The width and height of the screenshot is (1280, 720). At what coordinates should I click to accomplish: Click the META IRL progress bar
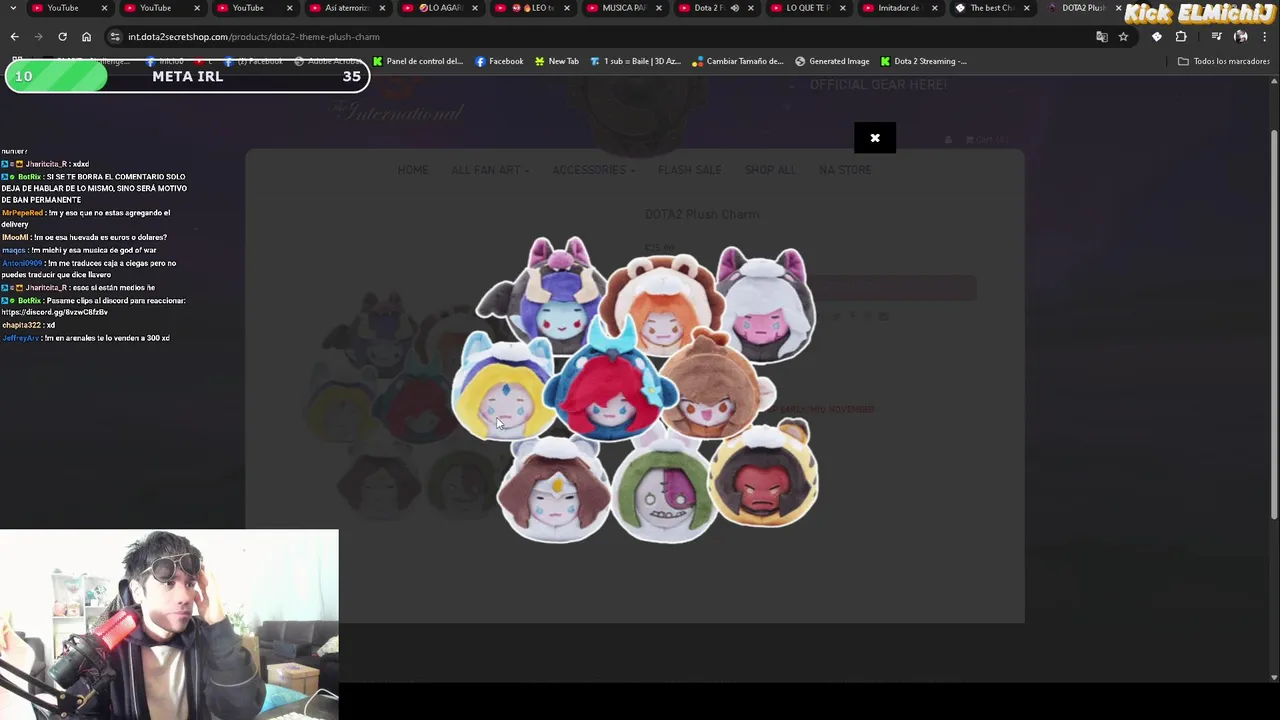tap(187, 77)
